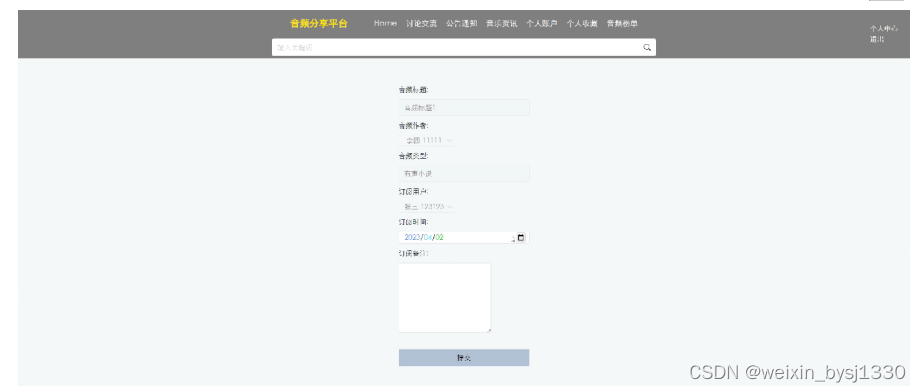Grab the textarea resize handle
The image size is (921, 392).
coord(488,330)
